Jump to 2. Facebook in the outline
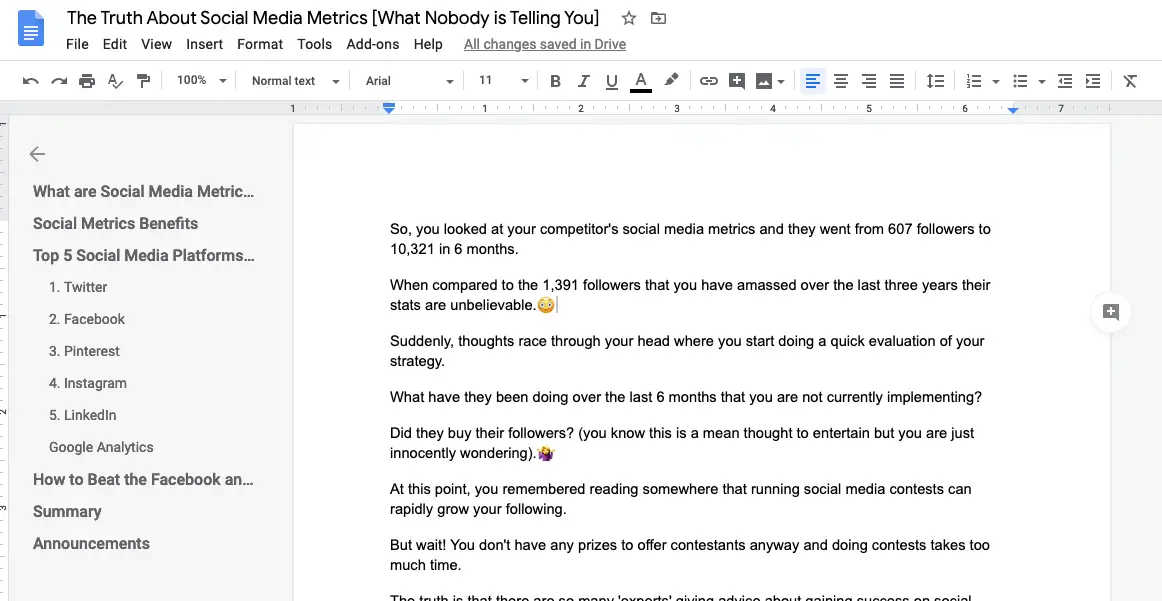This screenshot has width=1162, height=601. coord(87,319)
